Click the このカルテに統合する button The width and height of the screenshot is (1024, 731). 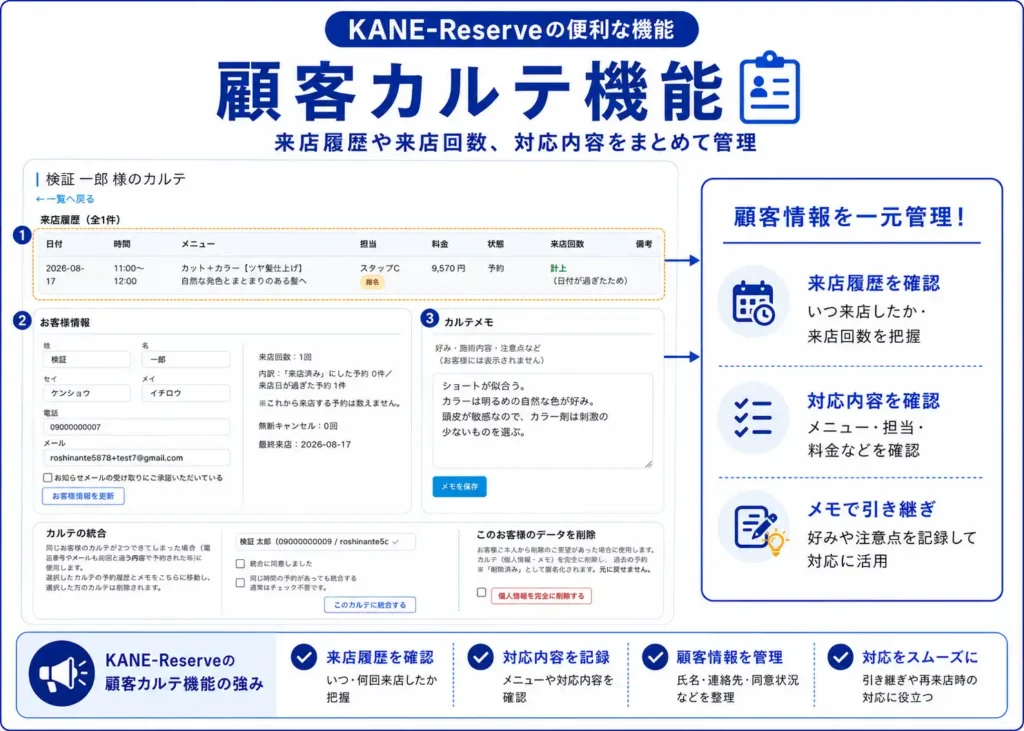point(370,605)
